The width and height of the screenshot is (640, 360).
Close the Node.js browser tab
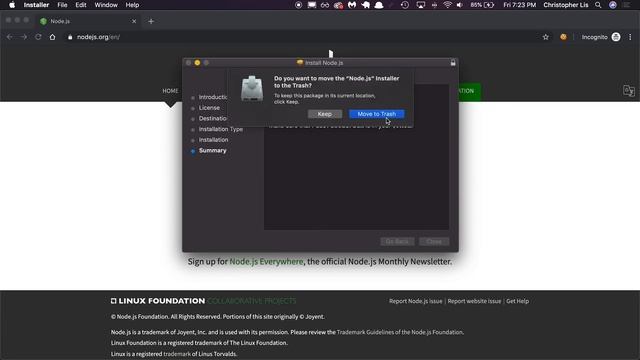click(134, 21)
